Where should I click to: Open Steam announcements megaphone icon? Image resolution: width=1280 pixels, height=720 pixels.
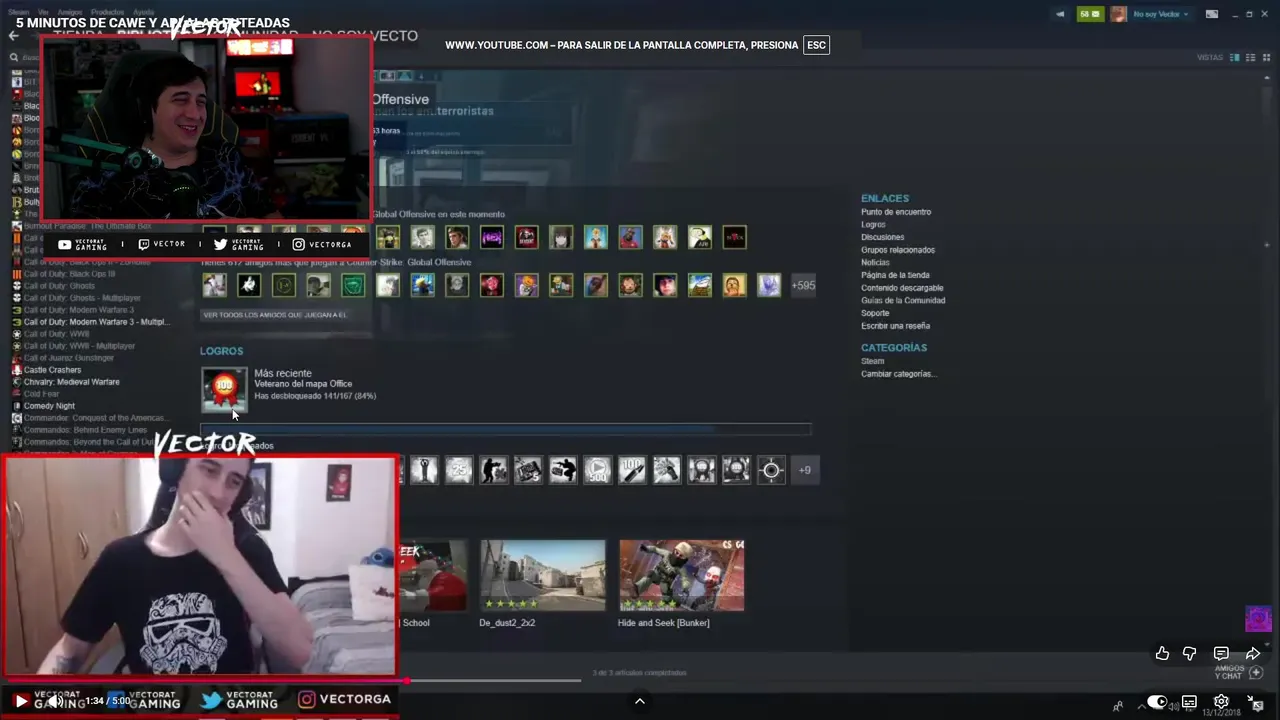pyautogui.click(x=1060, y=14)
